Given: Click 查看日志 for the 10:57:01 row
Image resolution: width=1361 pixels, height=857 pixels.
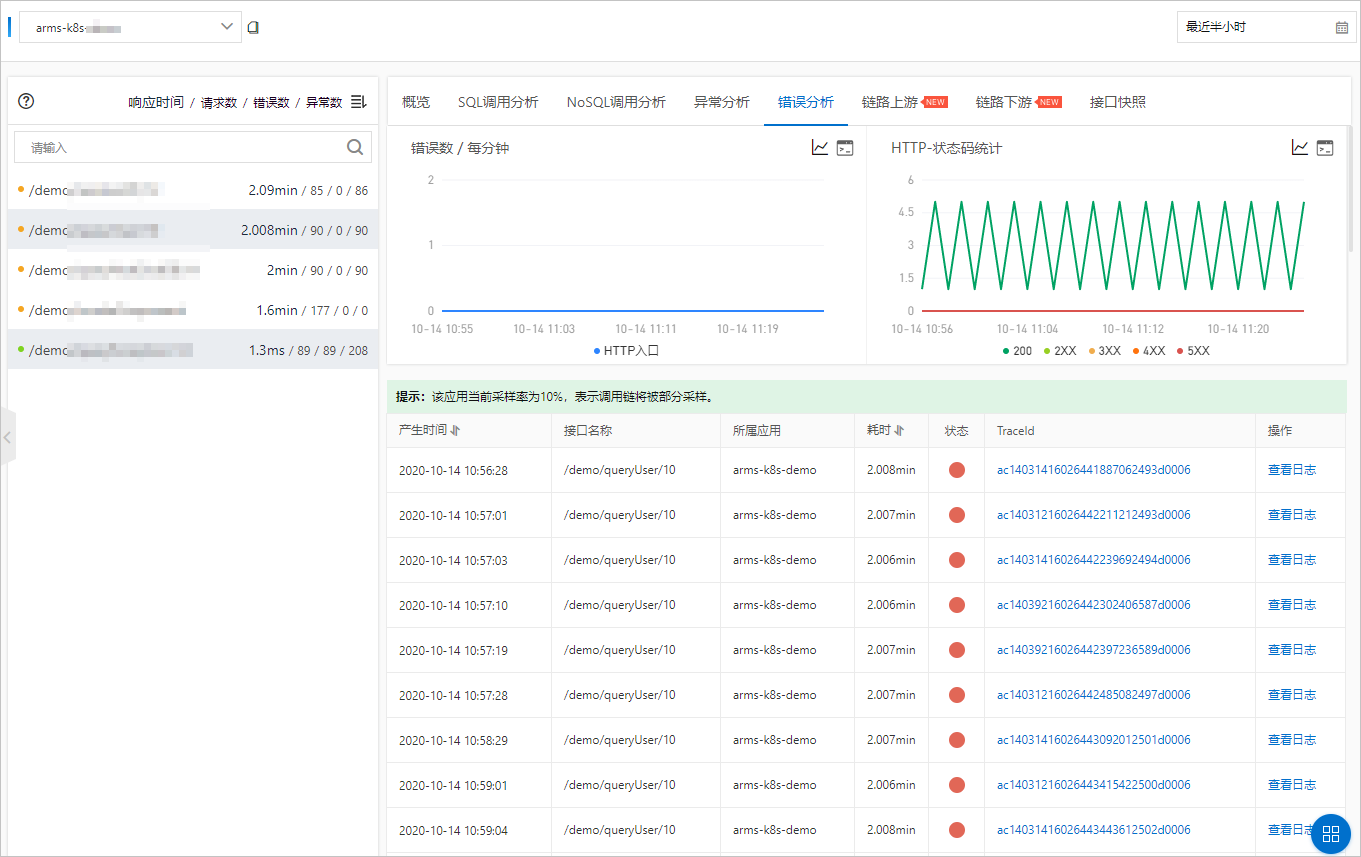Looking at the screenshot, I should click(1292, 515).
